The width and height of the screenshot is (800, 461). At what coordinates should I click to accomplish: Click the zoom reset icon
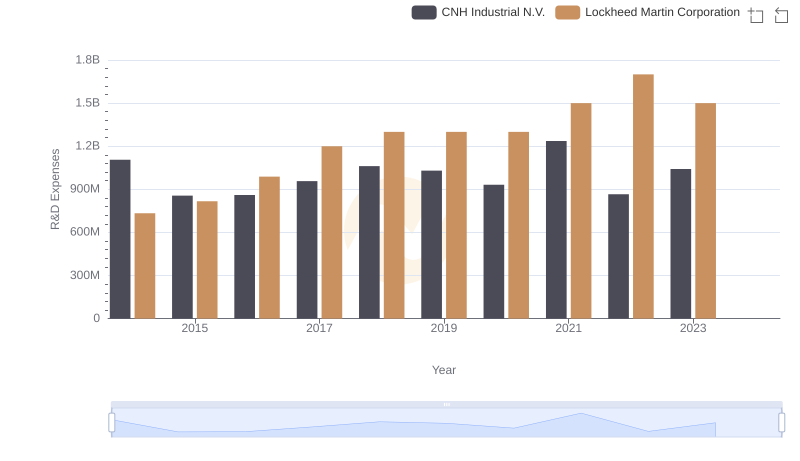pyautogui.click(x=781, y=15)
